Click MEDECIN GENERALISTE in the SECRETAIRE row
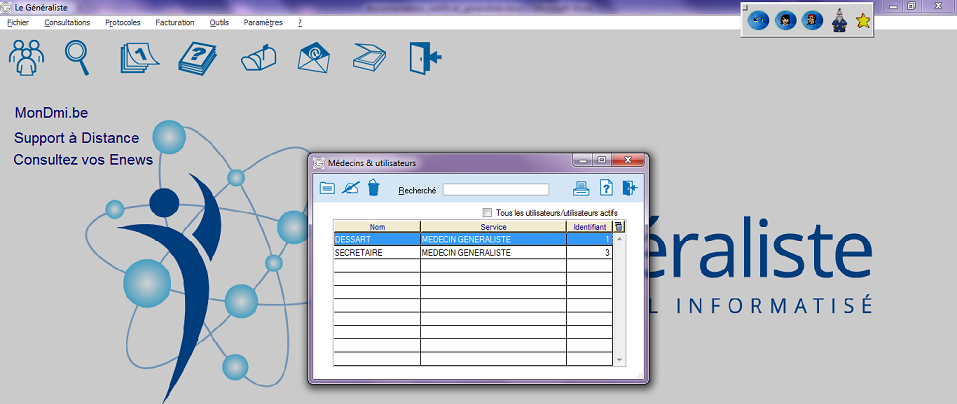Image resolution: width=957 pixels, height=404 pixels. point(493,253)
